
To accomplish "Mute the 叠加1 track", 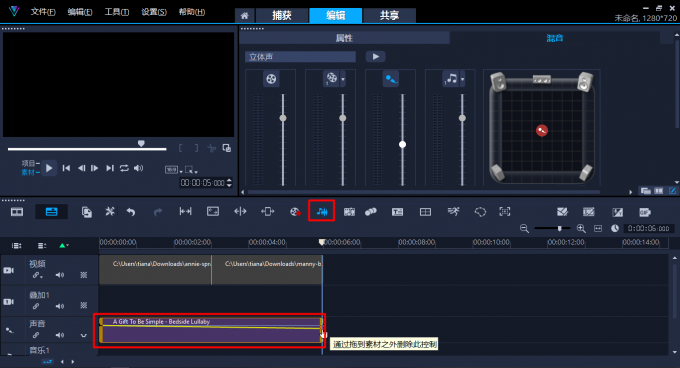I will point(60,306).
